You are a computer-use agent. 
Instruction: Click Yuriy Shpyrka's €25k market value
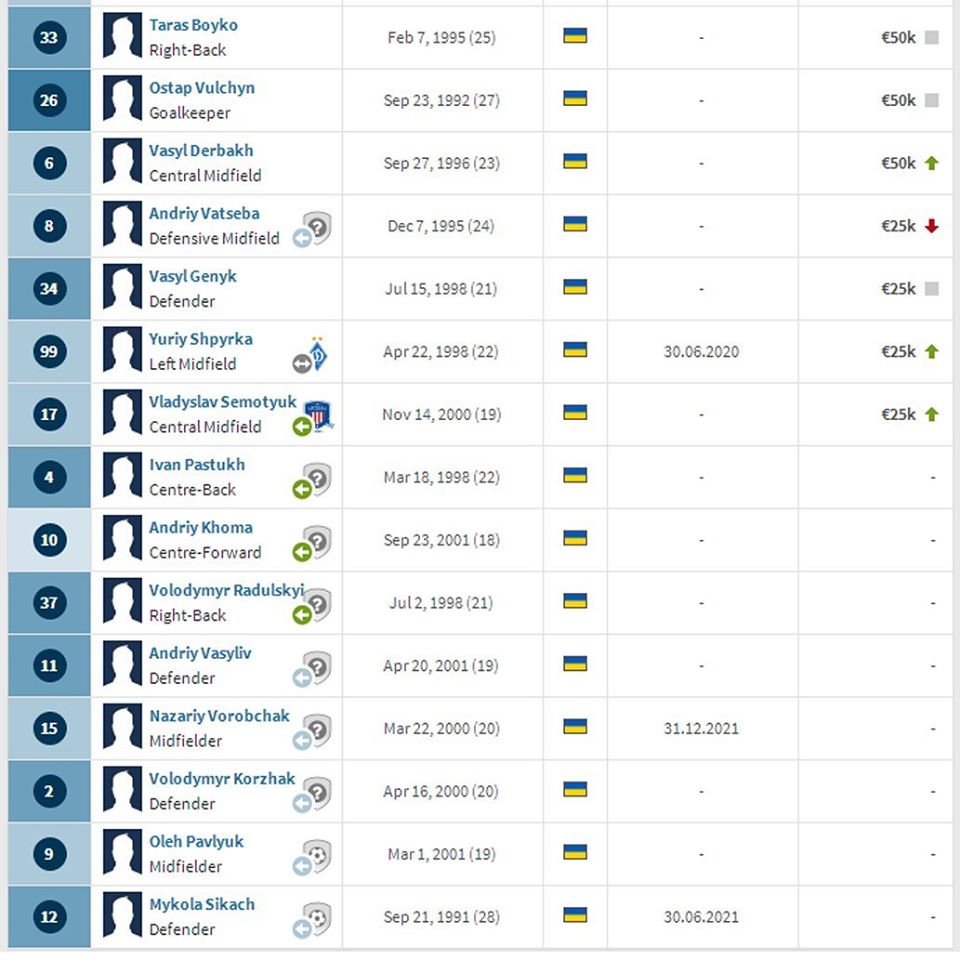coord(897,352)
